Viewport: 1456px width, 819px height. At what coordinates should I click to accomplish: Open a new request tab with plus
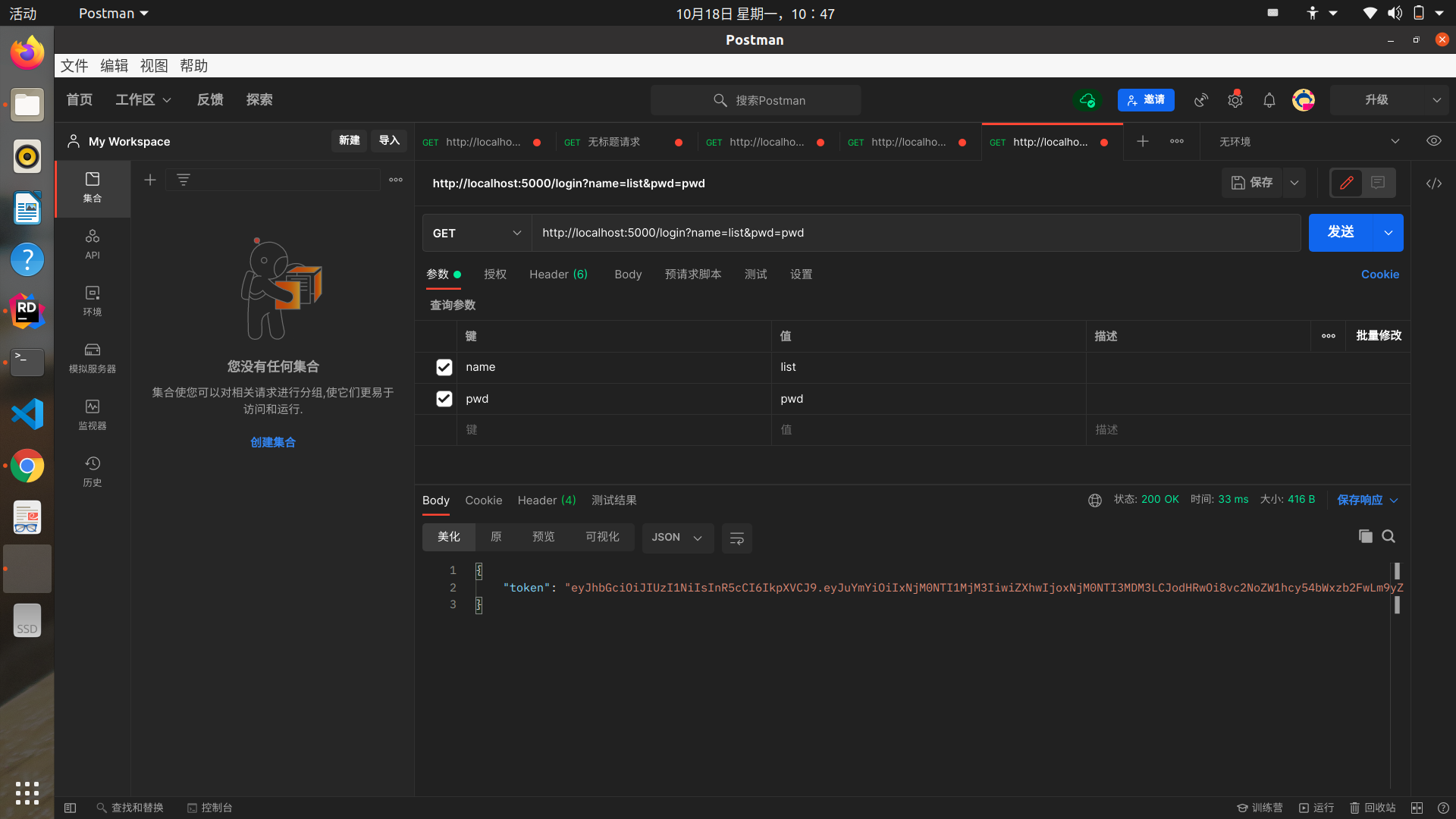coord(1143,142)
